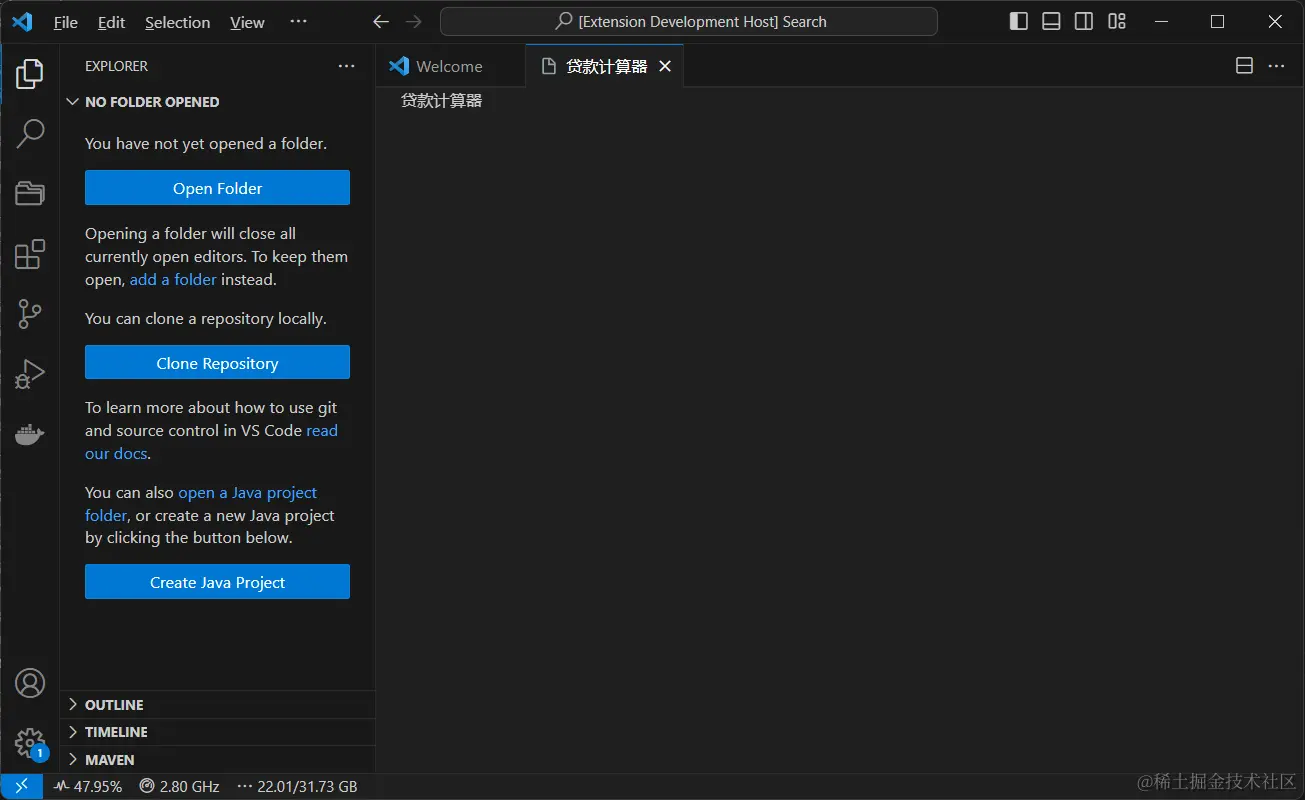Viewport: 1305px width, 800px height.
Task: Click the Open Folder button
Action: coord(217,188)
